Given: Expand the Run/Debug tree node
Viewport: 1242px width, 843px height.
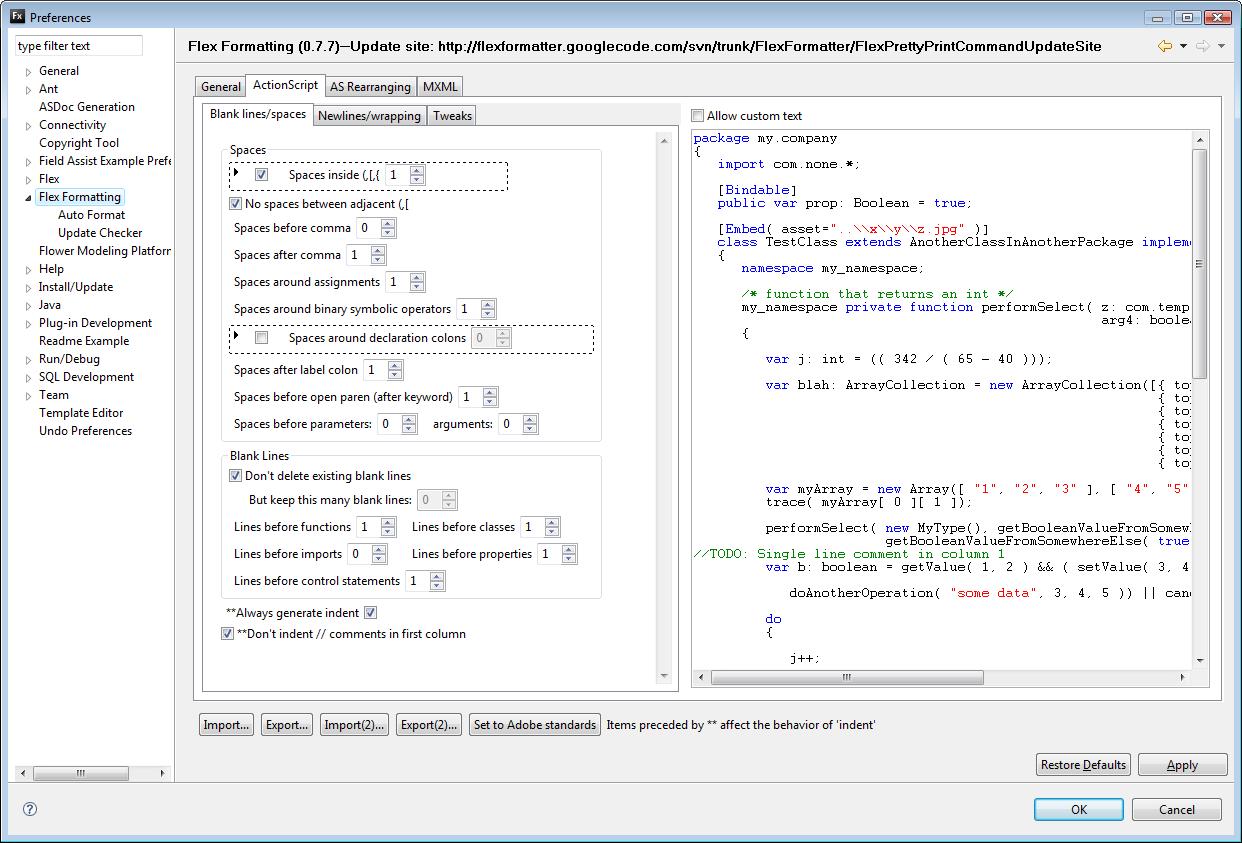Looking at the screenshot, I should point(28,360).
